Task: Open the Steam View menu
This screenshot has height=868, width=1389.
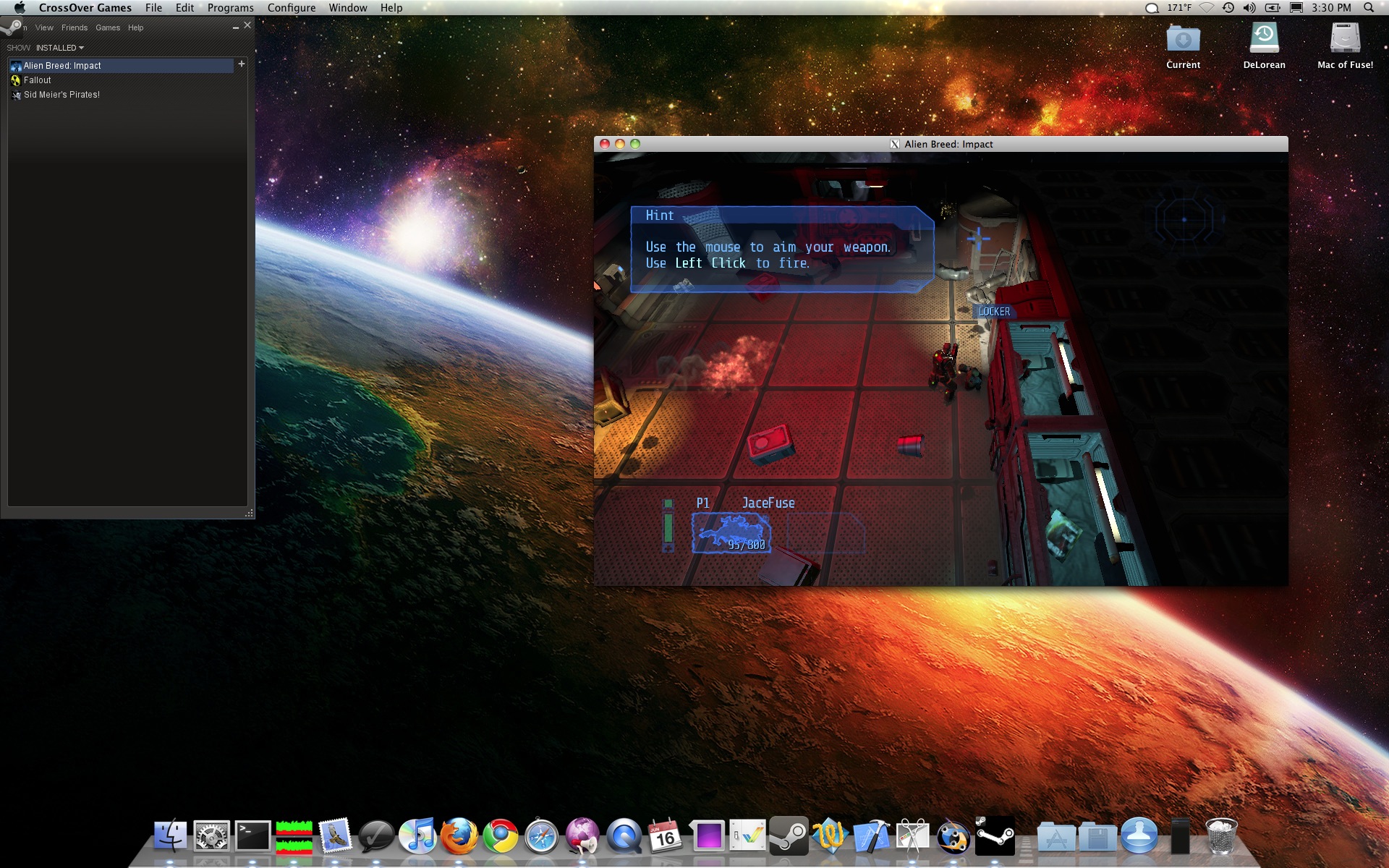Action: pos(44,27)
